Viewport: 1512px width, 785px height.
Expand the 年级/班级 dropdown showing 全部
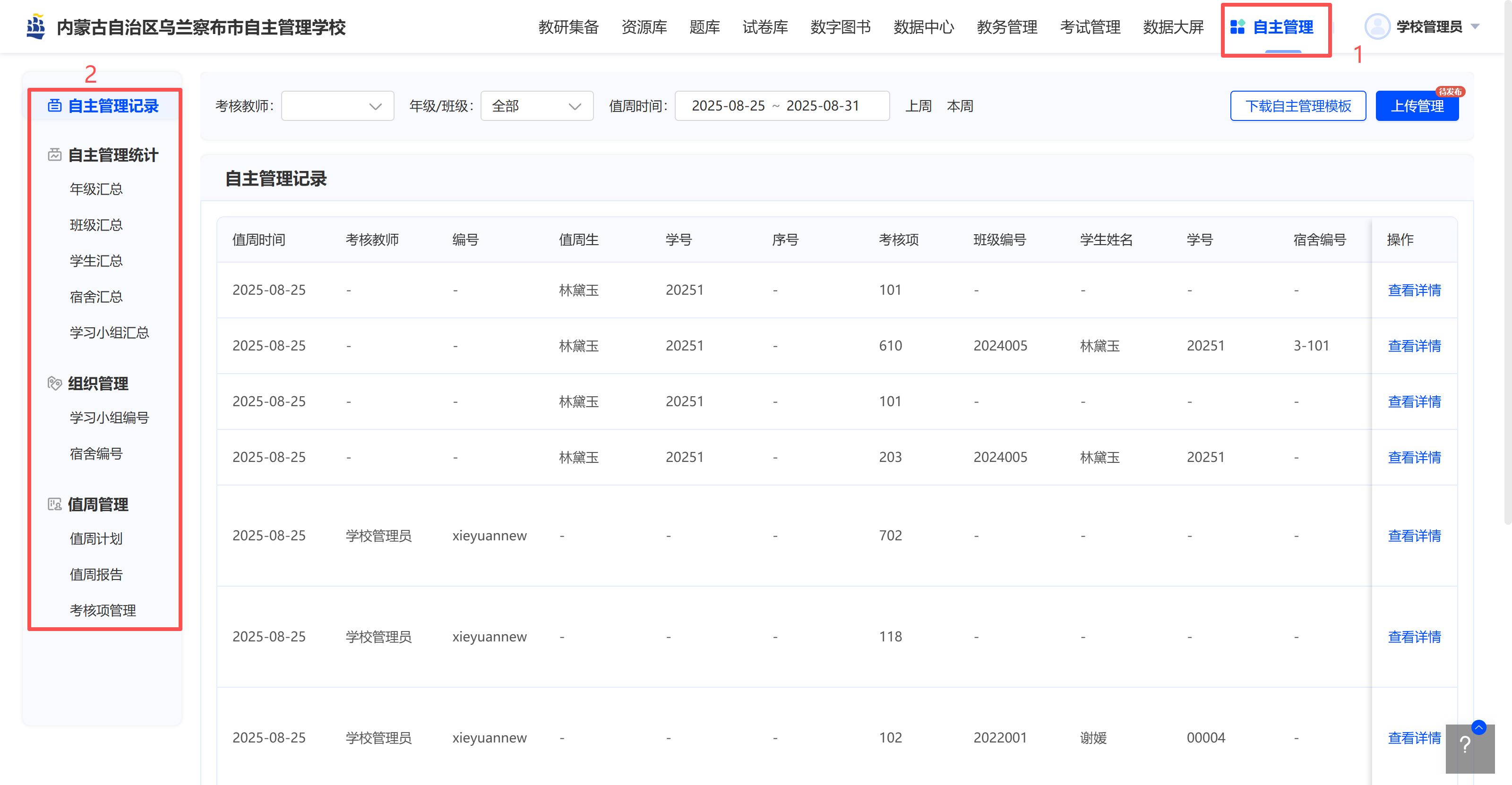click(x=536, y=106)
